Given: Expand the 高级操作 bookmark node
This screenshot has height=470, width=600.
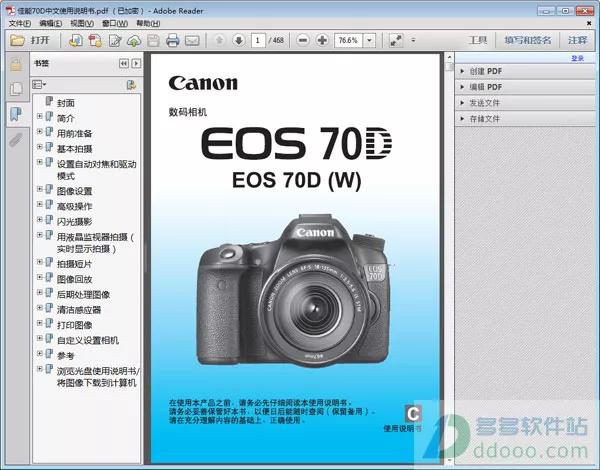Looking at the screenshot, I should [x=40, y=205].
